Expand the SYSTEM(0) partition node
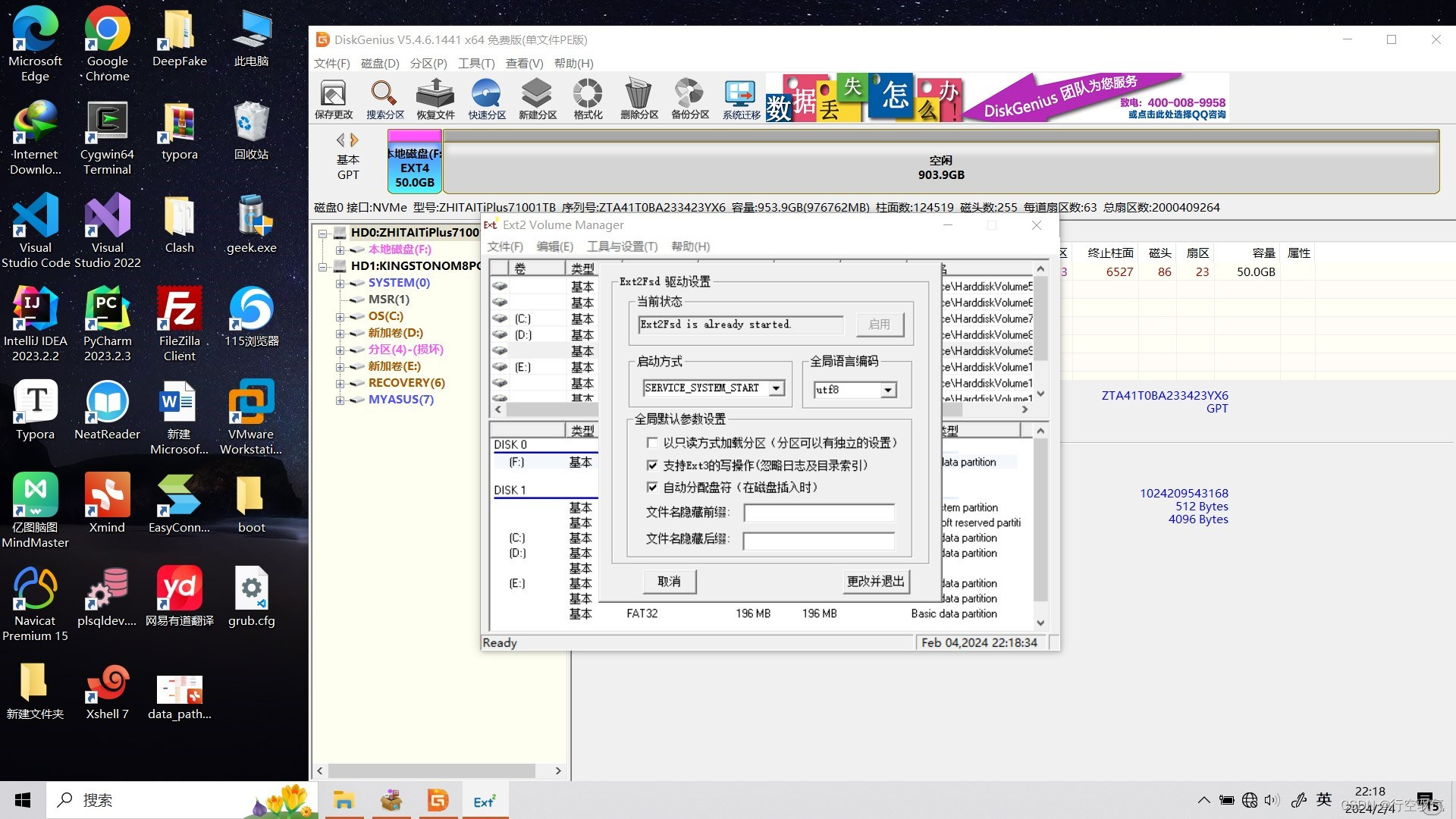This screenshot has height=819, width=1456. click(x=340, y=283)
